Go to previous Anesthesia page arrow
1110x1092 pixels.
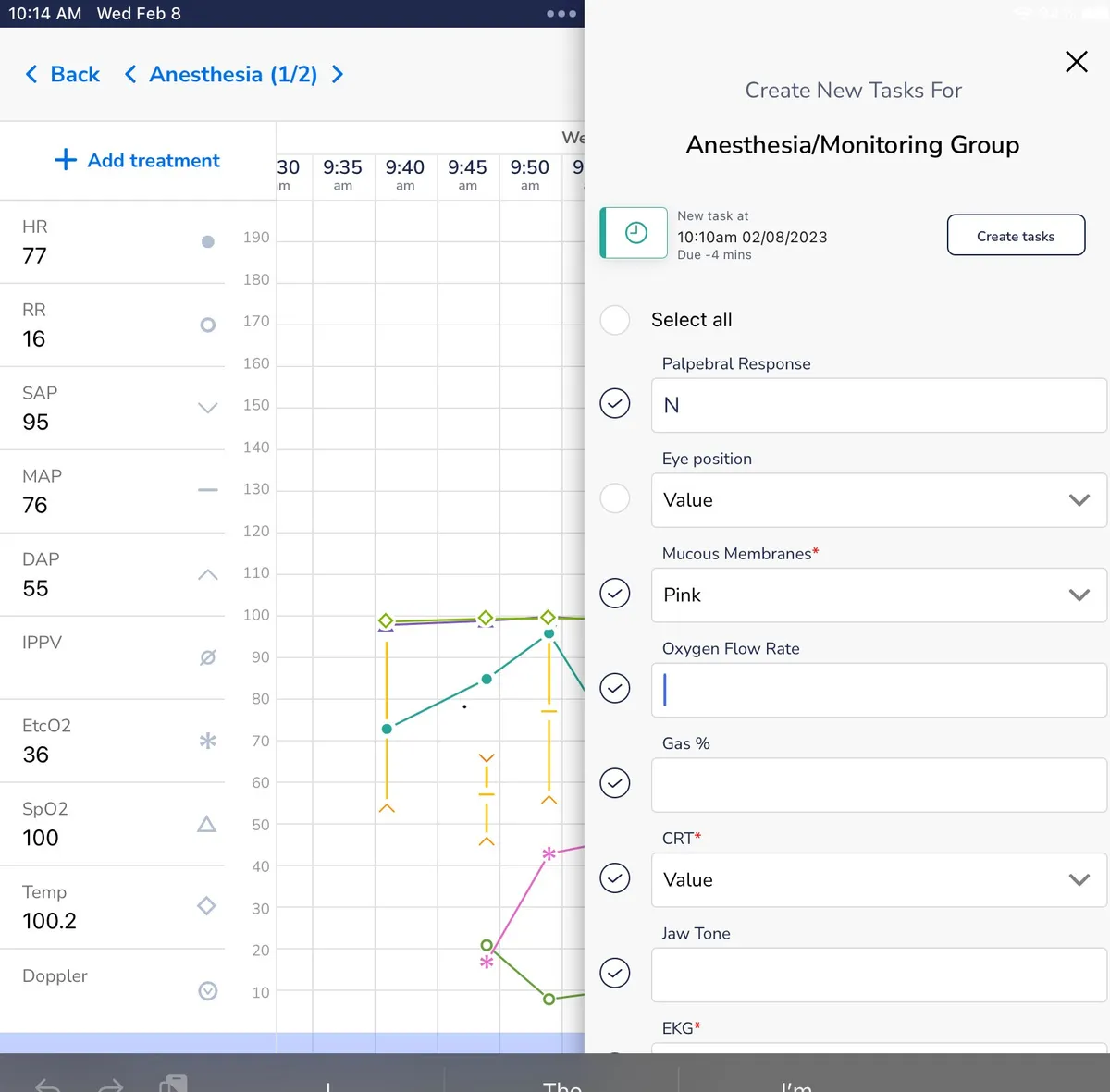[x=130, y=75]
